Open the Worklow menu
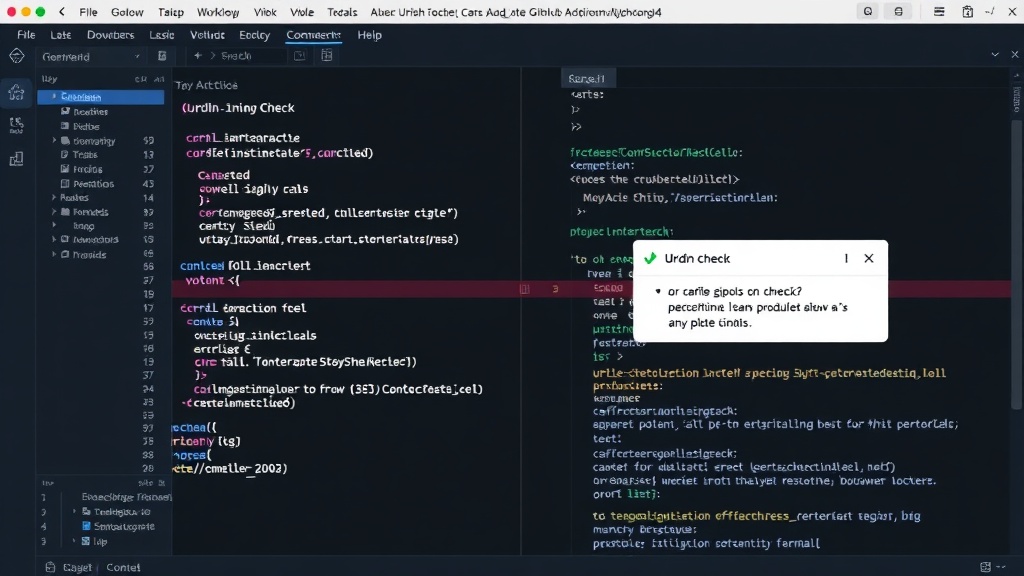Image resolution: width=1024 pixels, height=576 pixels. click(x=217, y=12)
